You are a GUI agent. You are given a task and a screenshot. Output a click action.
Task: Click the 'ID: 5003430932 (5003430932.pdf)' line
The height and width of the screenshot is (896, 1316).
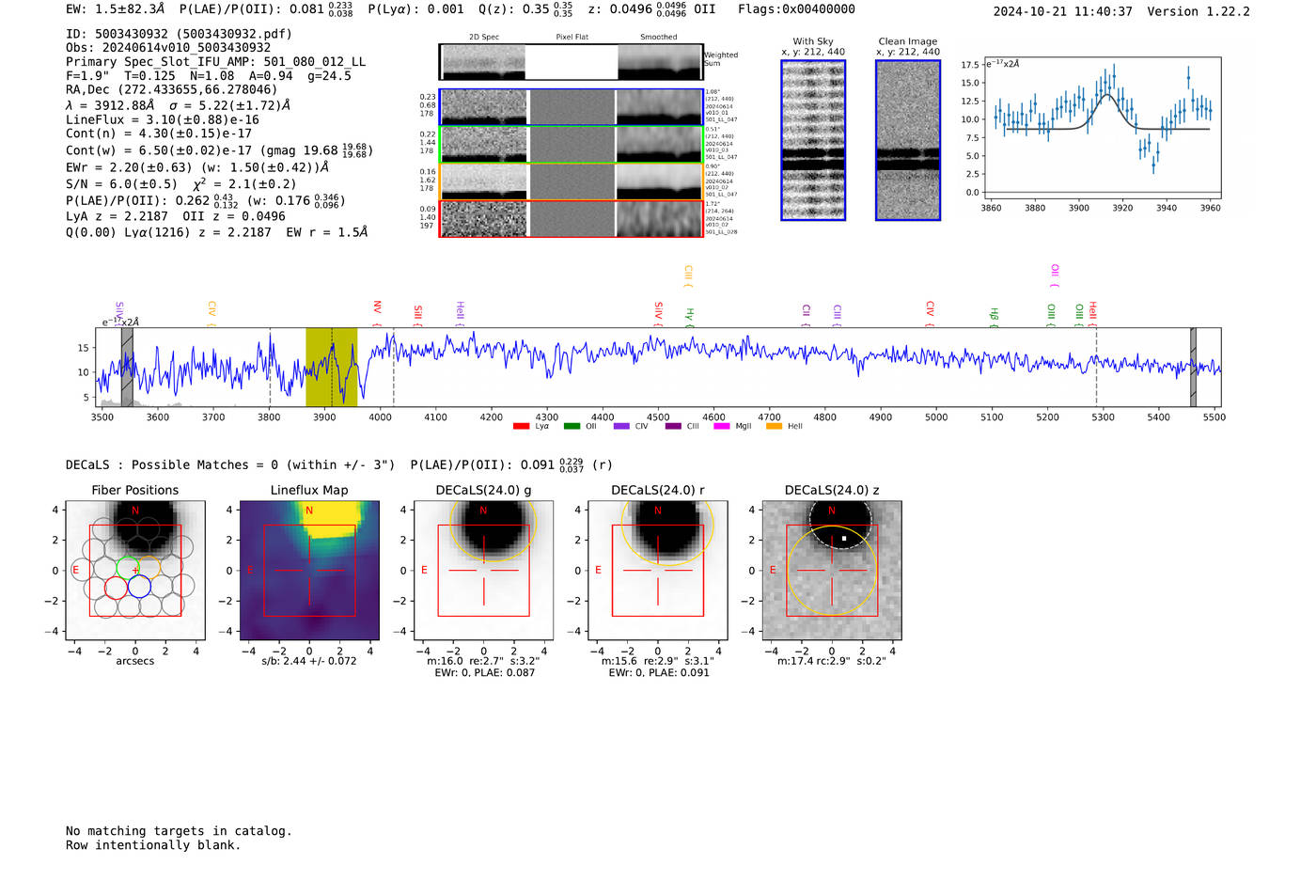(179, 34)
